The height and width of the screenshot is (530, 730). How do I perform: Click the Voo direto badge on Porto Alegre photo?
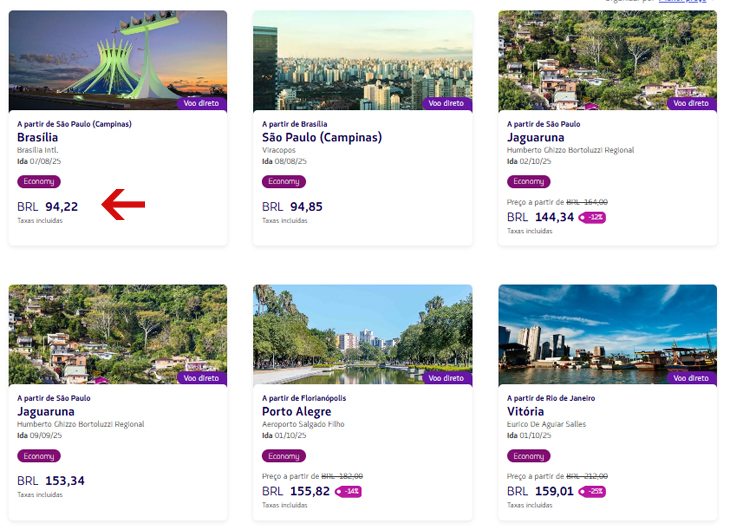point(446,378)
